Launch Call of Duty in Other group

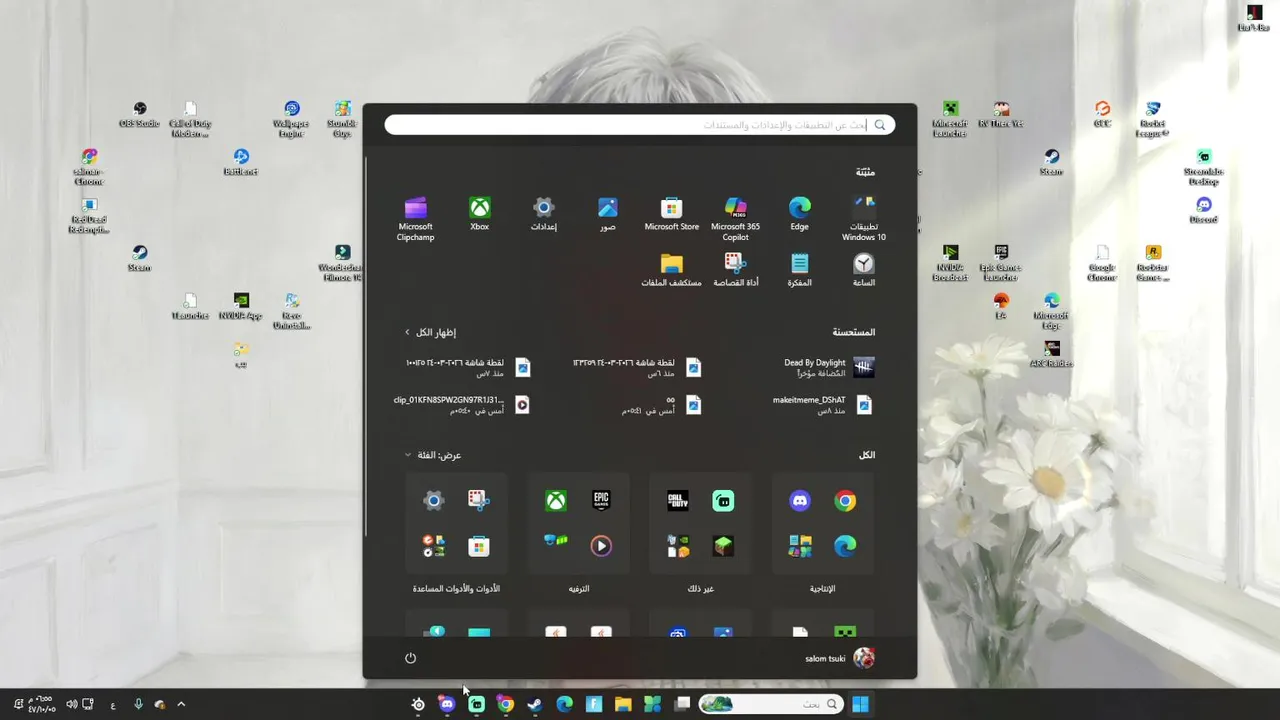678,501
